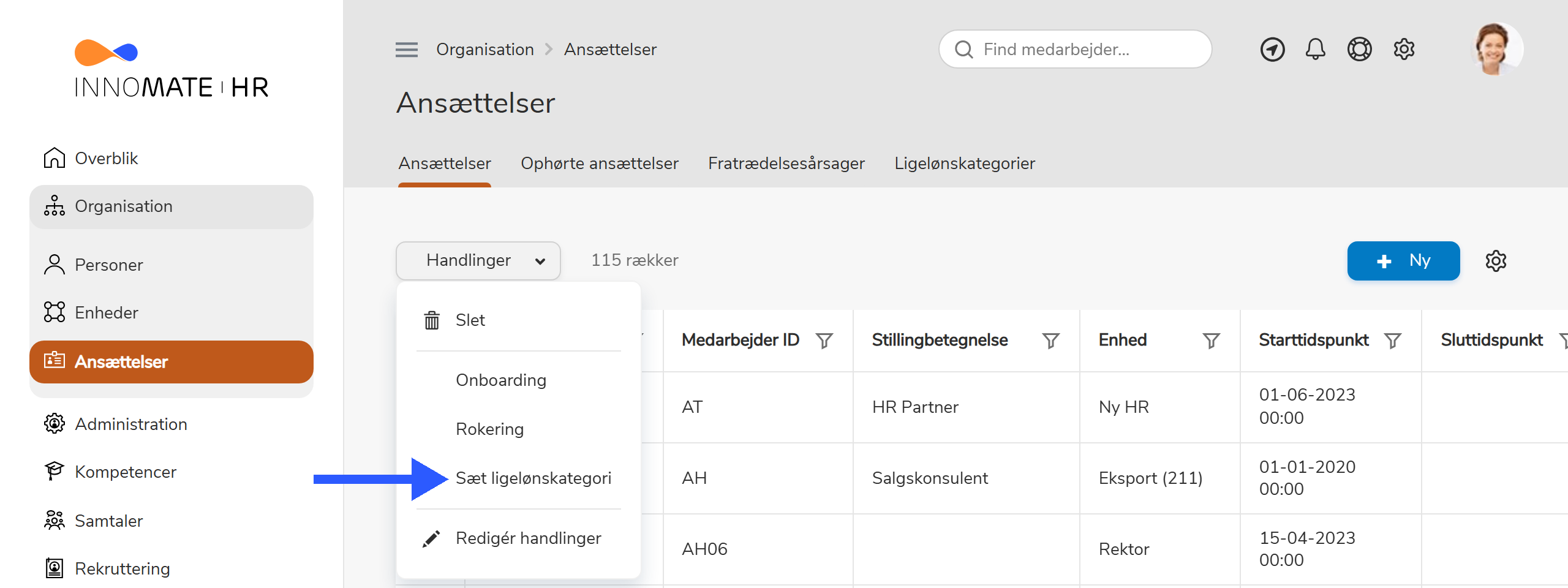Click the Rekruttering badge icon
Image resolution: width=1568 pixels, height=588 pixels.
55,568
